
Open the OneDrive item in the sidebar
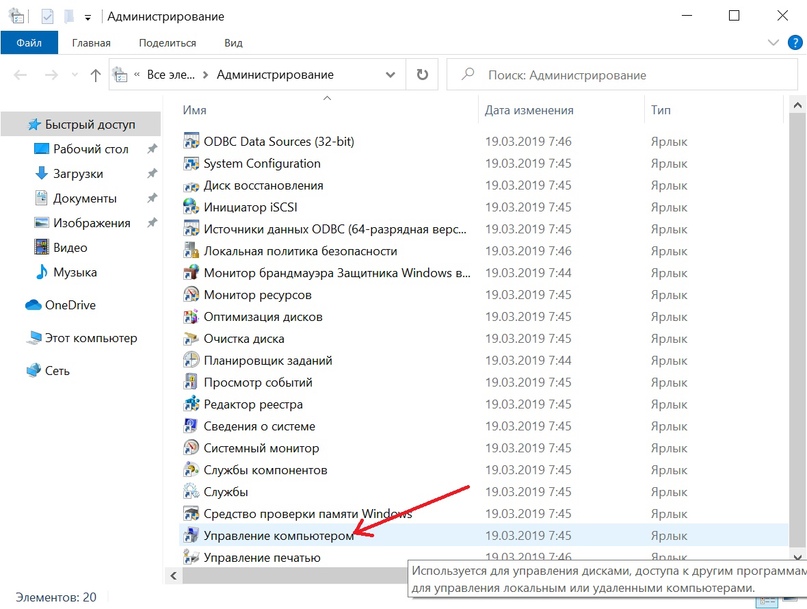click(x=69, y=305)
